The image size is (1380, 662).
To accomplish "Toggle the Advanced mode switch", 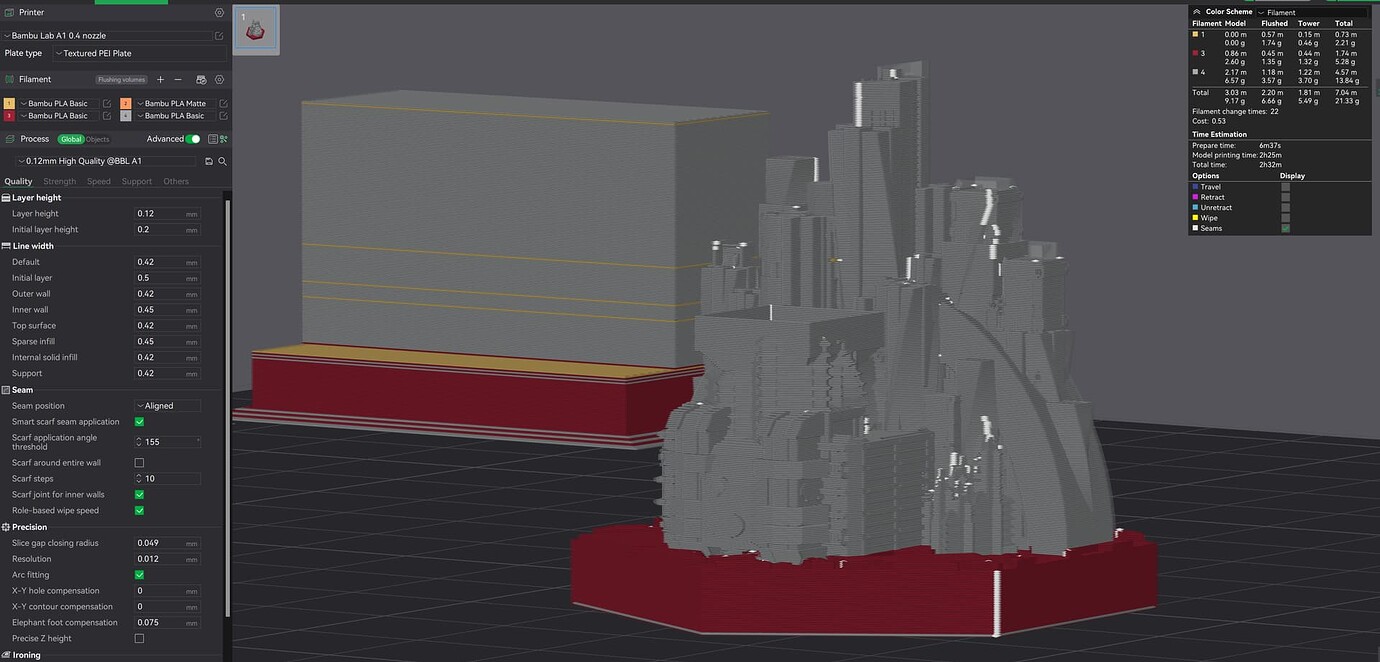I will pos(193,139).
